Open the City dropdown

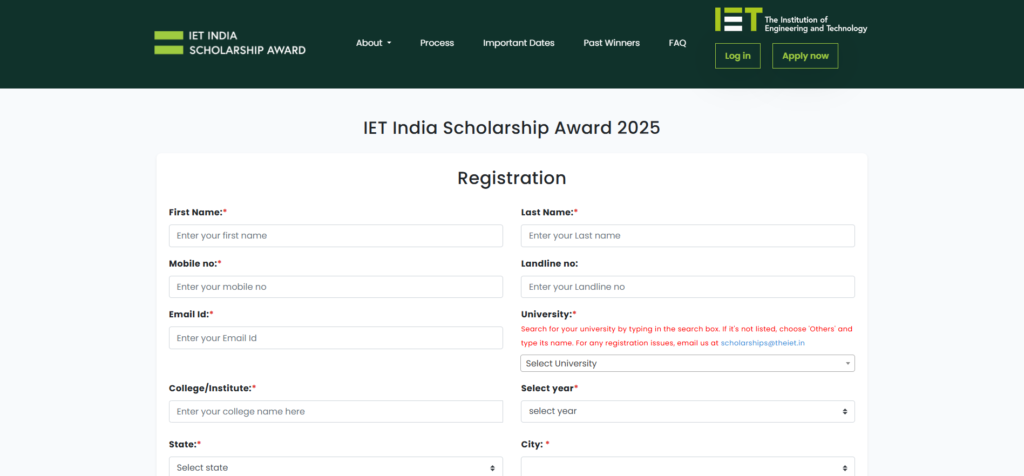(x=688, y=467)
